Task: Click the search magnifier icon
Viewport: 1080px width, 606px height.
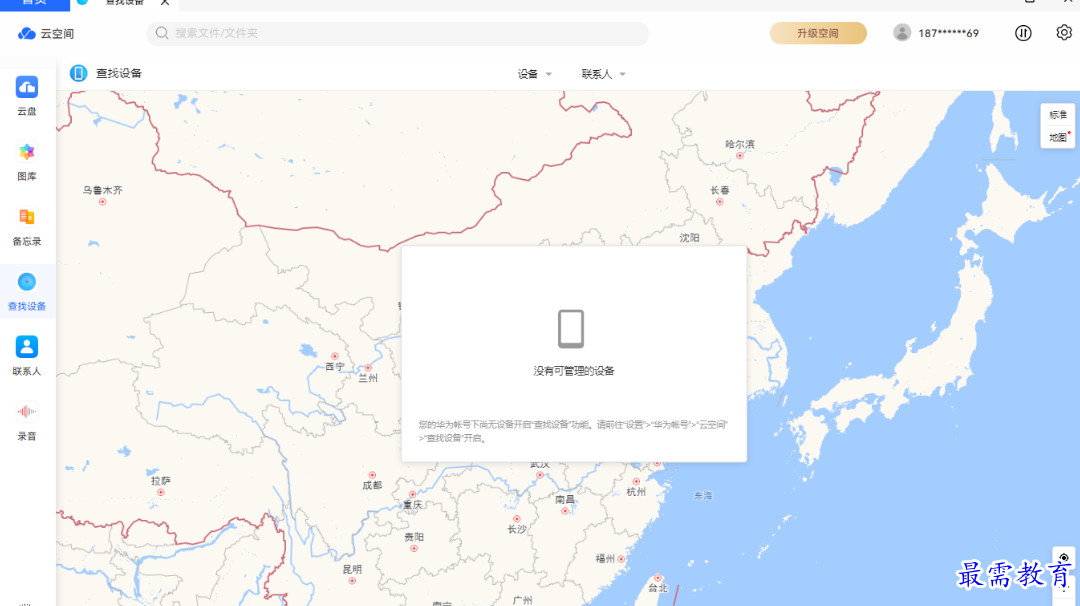Action: [162, 33]
